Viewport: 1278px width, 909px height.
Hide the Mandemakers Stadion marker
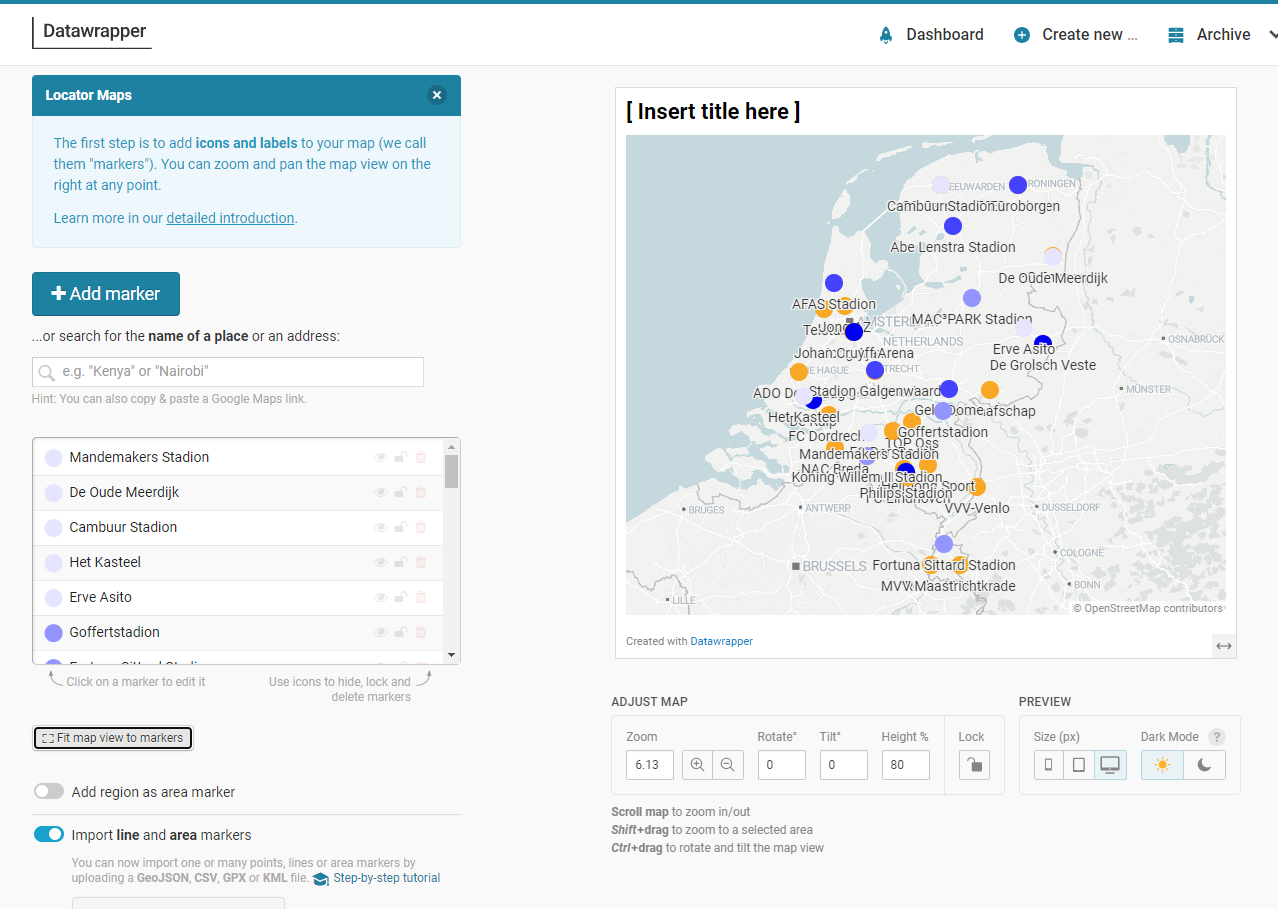tap(381, 457)
